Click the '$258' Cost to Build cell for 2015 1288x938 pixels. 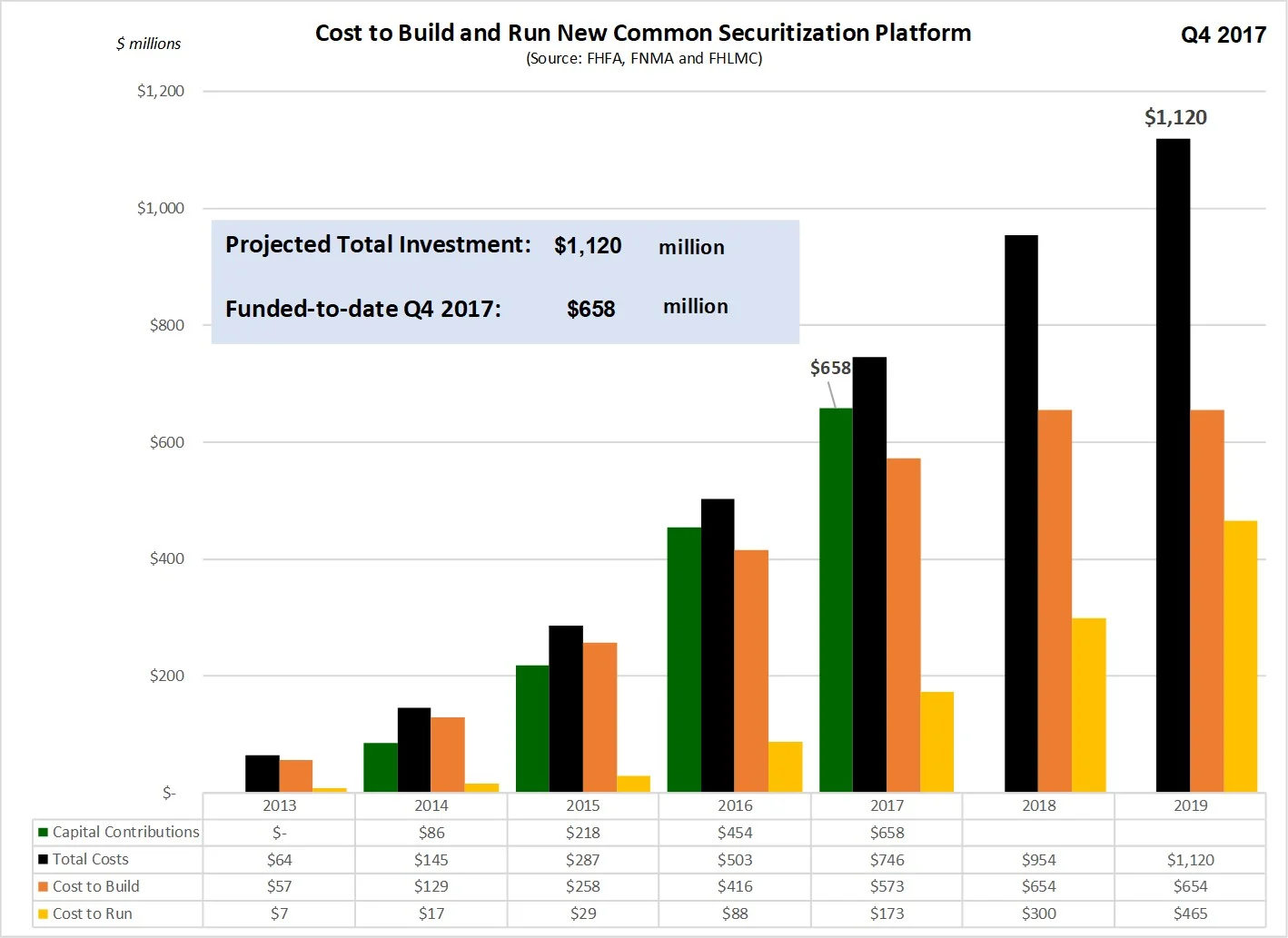click(582, 887)
